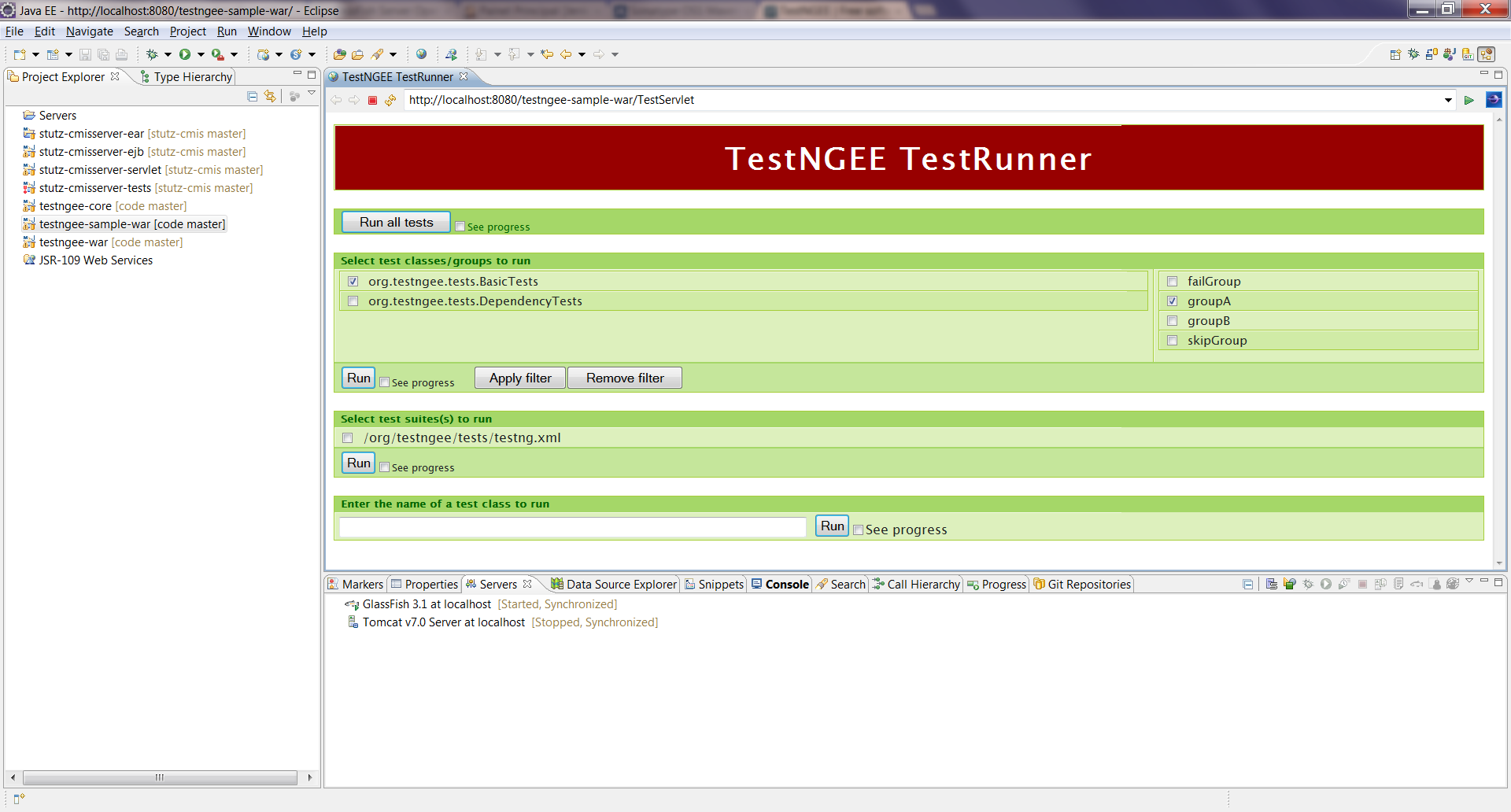Open the New wizard dropdown arrow
Image resolution: width=1511 pixels, height=812 pixels.
35,54
